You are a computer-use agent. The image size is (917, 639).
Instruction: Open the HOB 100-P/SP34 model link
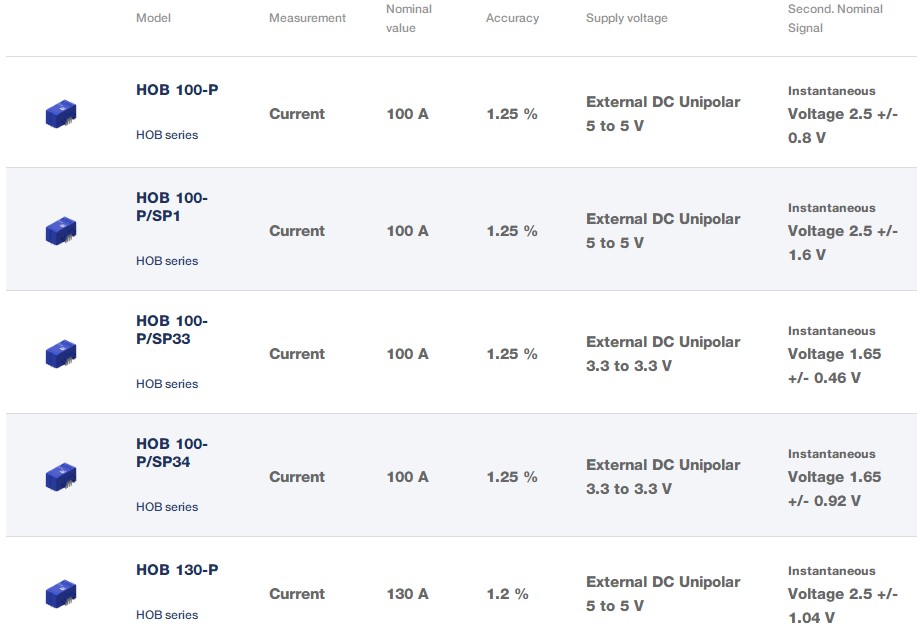(172, 452)
